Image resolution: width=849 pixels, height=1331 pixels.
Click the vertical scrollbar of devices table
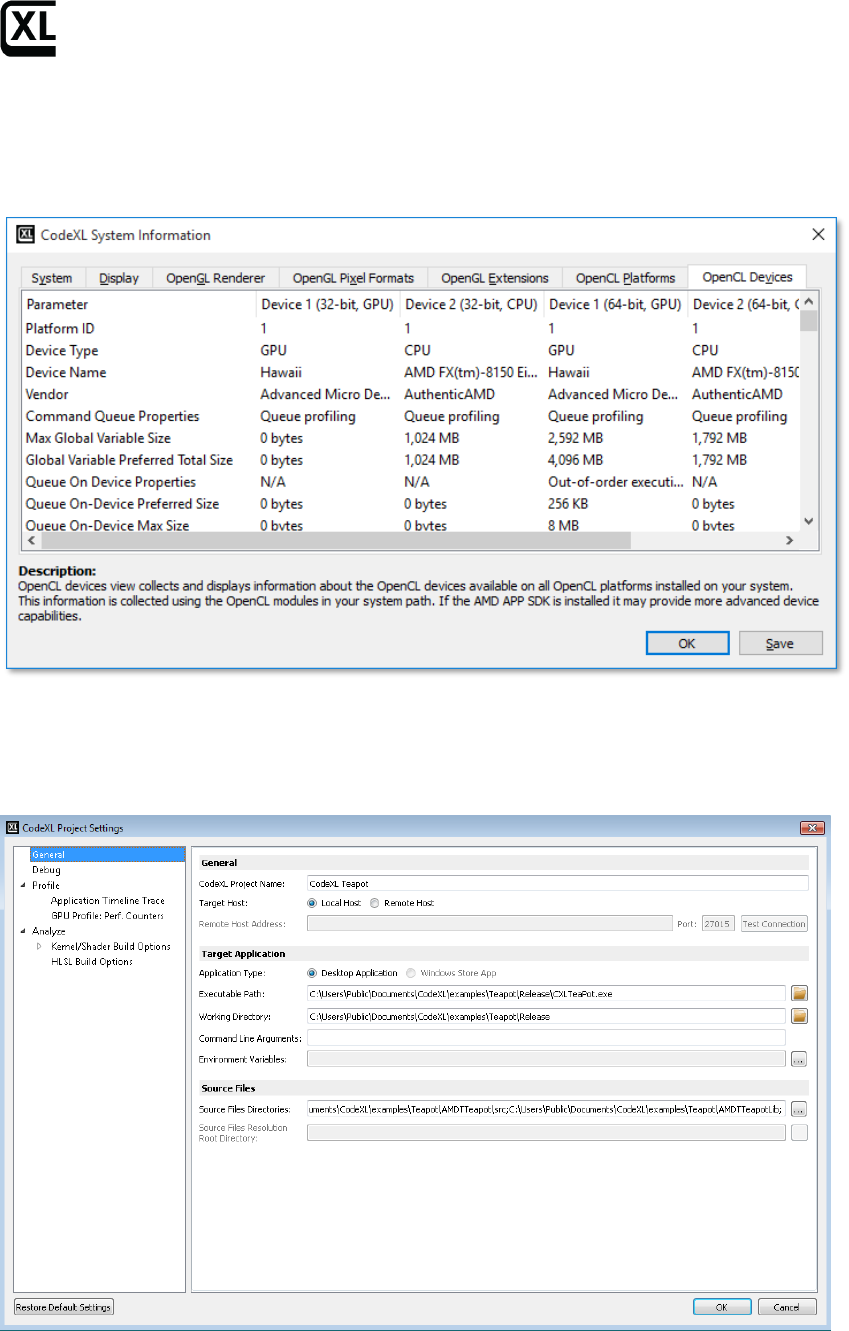[809, 320]
